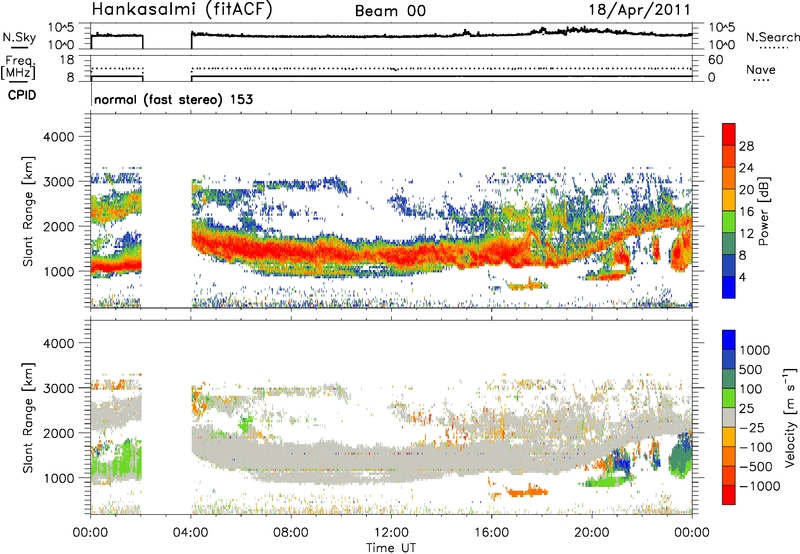Image resolution: width=800 pixels, height=554 pixels.
Task: Click the 1000 tick on the power panel
Action: (x=58, y=271)
